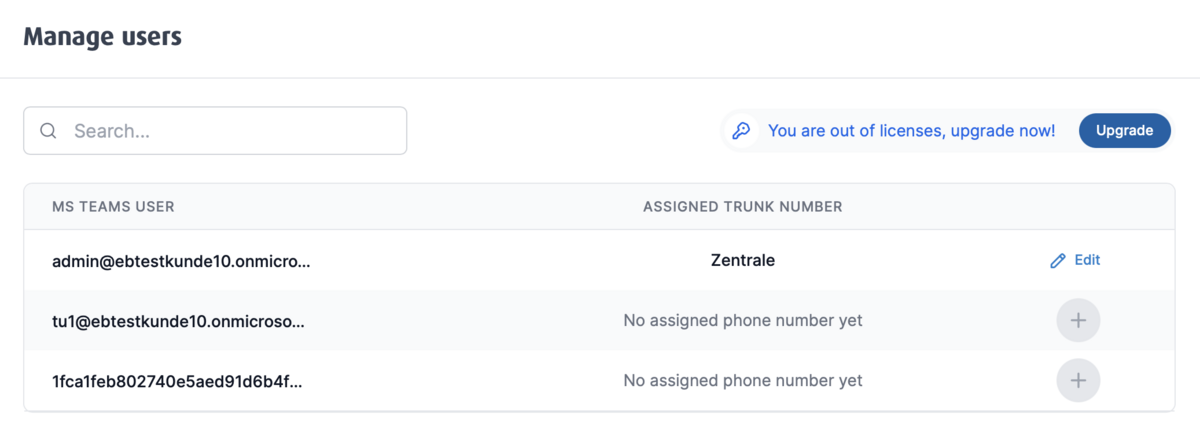Click the out of licenses upgrade message
The width and height of the screenshot is (1200, 437).
pyautogui.click(x=911, y=131)
